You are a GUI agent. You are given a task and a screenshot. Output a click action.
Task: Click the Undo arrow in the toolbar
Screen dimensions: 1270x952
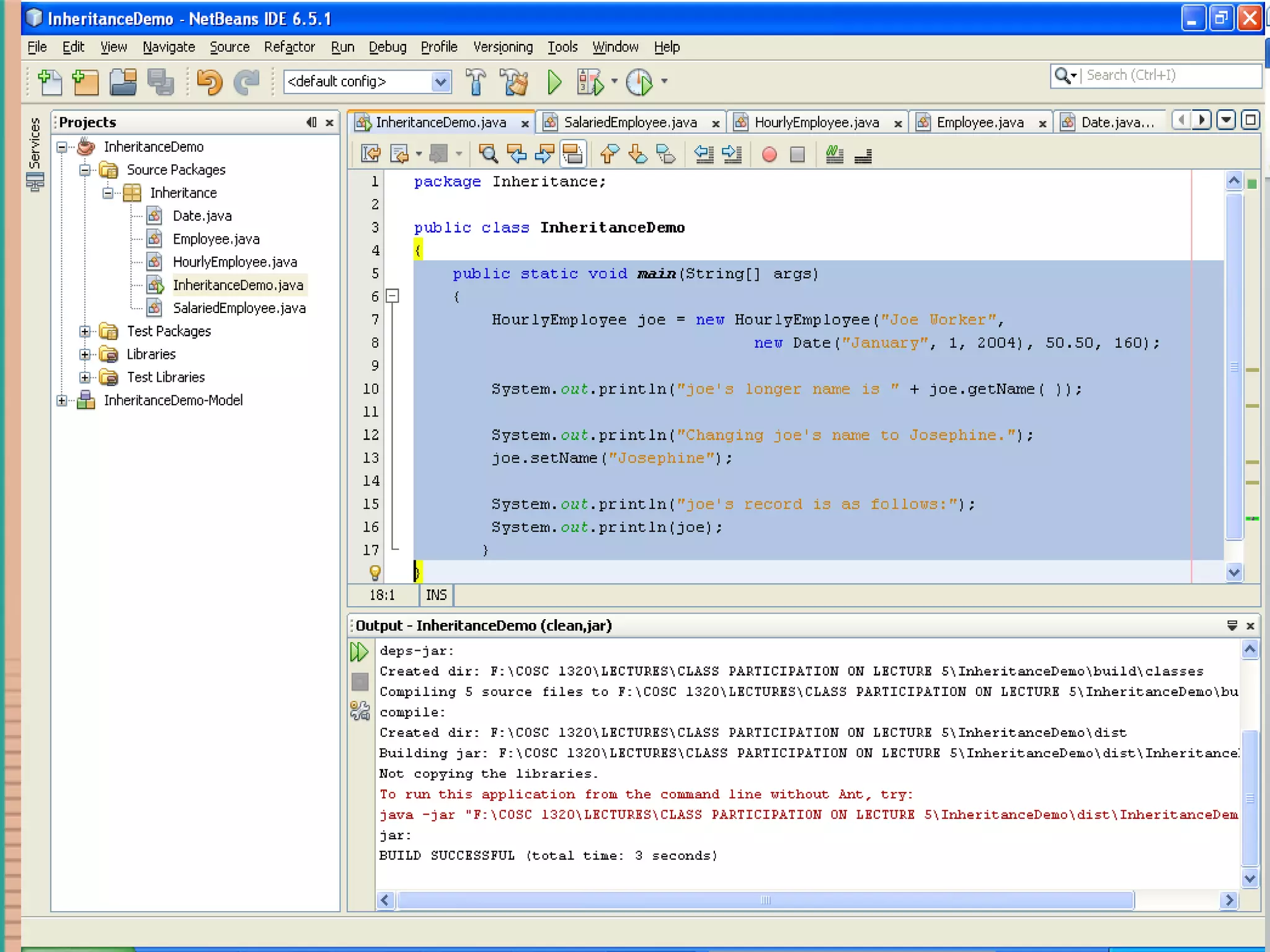209,82
